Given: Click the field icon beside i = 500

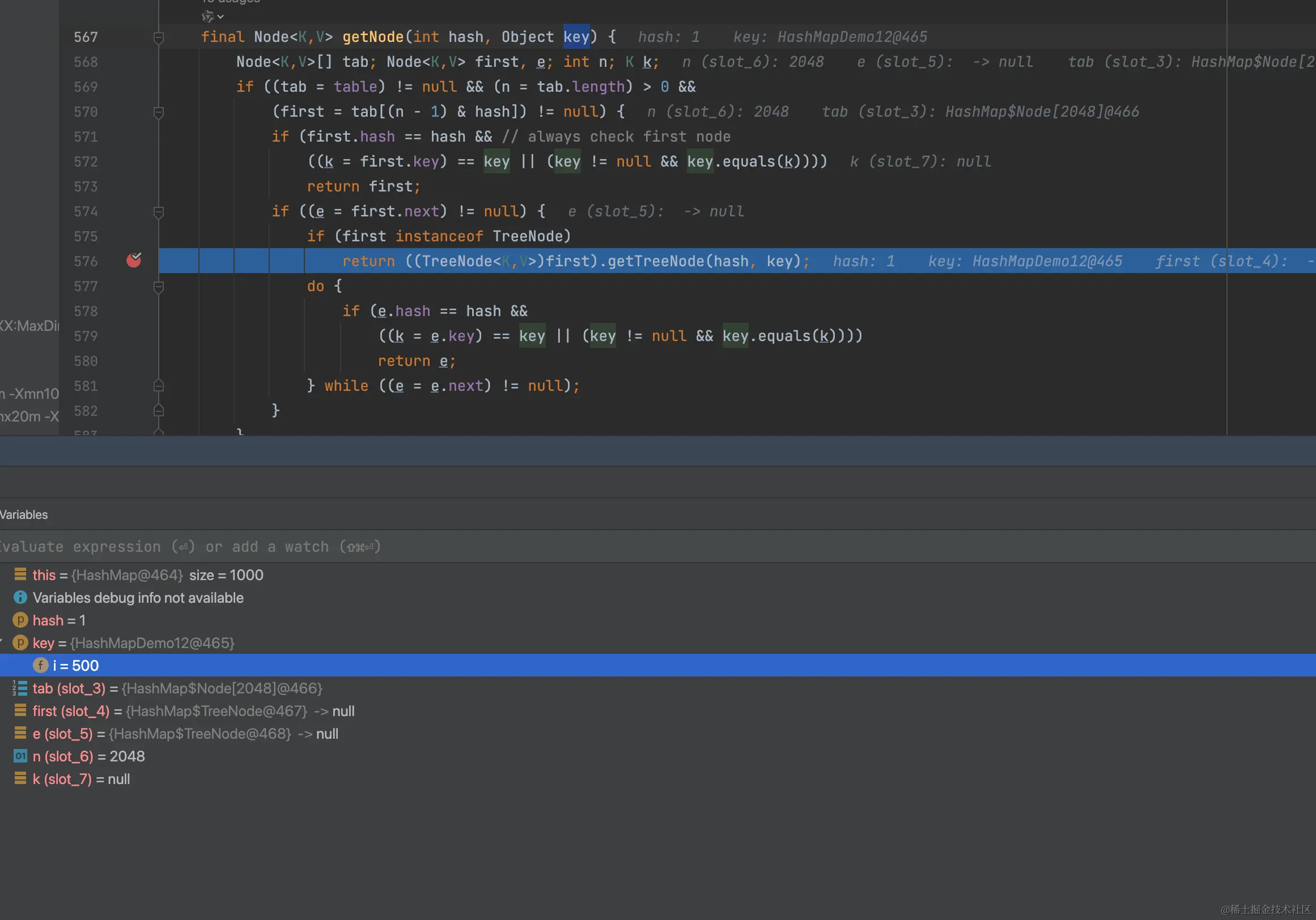Looking at the screenshot, I should [x=40, y=665].
